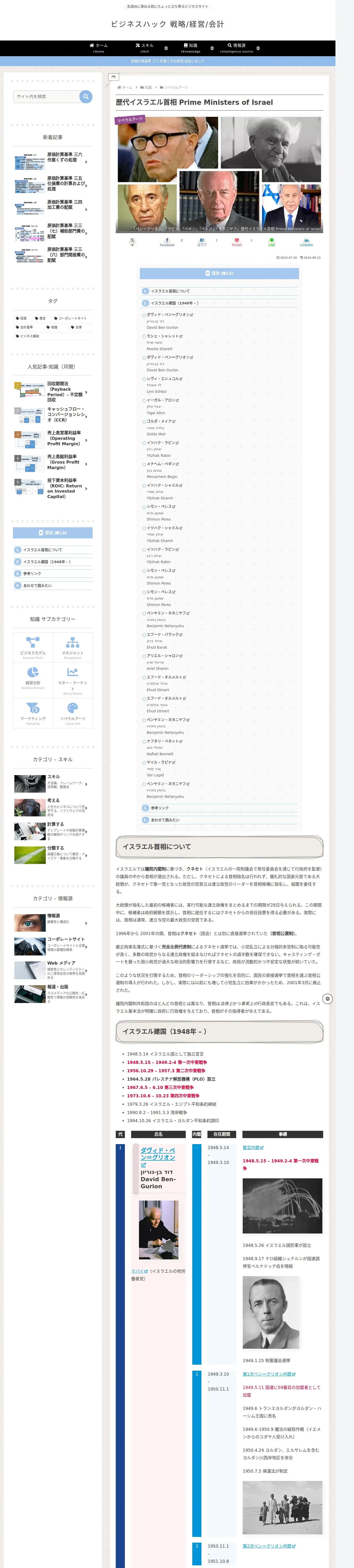Collapse the sidebar 目次 table of contents

[x=53, y=533]
